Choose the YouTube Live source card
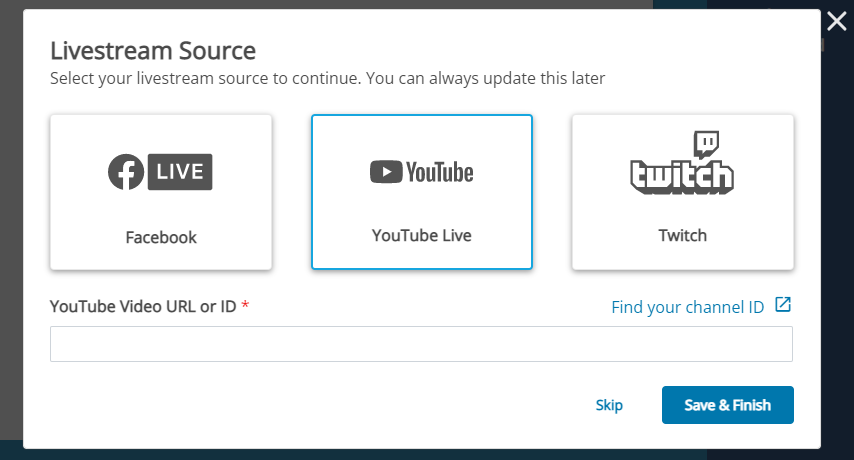Screen dimensions: 854x460 (x=422, y=192)
